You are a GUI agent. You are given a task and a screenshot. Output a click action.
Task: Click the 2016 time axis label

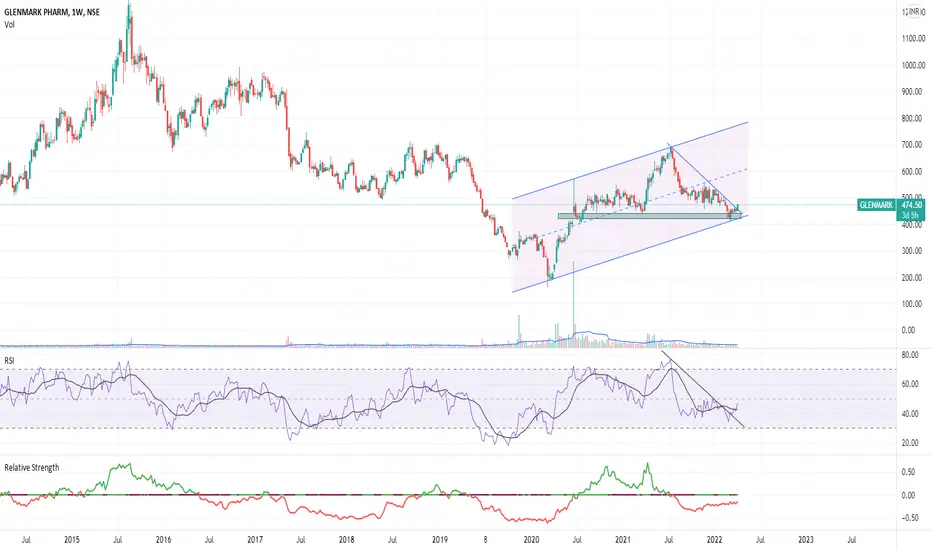(163, 540)
